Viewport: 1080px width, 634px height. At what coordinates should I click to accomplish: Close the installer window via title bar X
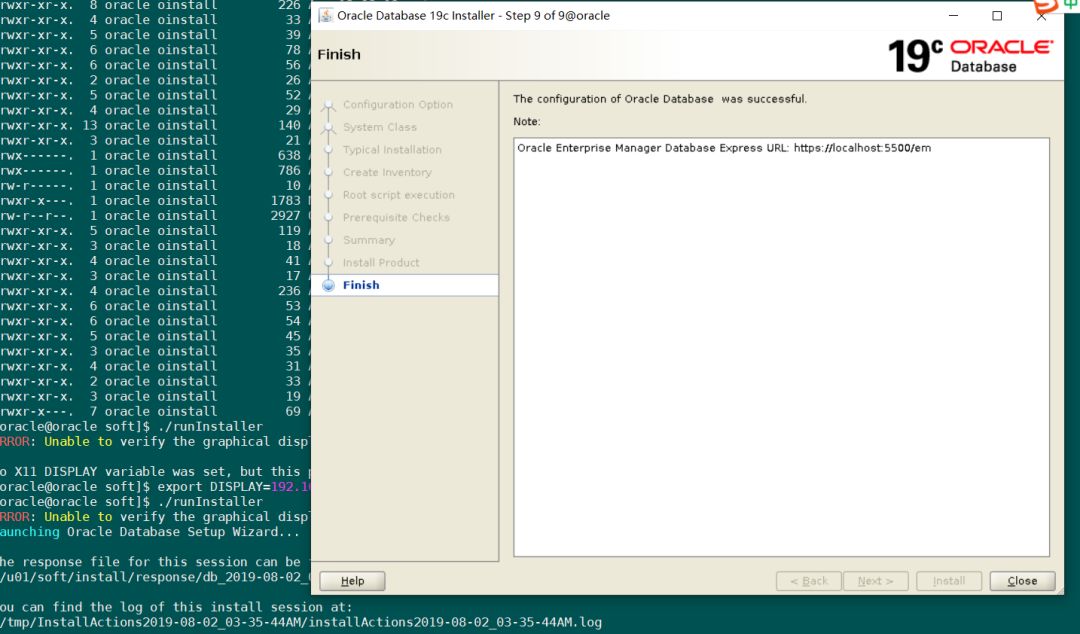click(1041, 17)
